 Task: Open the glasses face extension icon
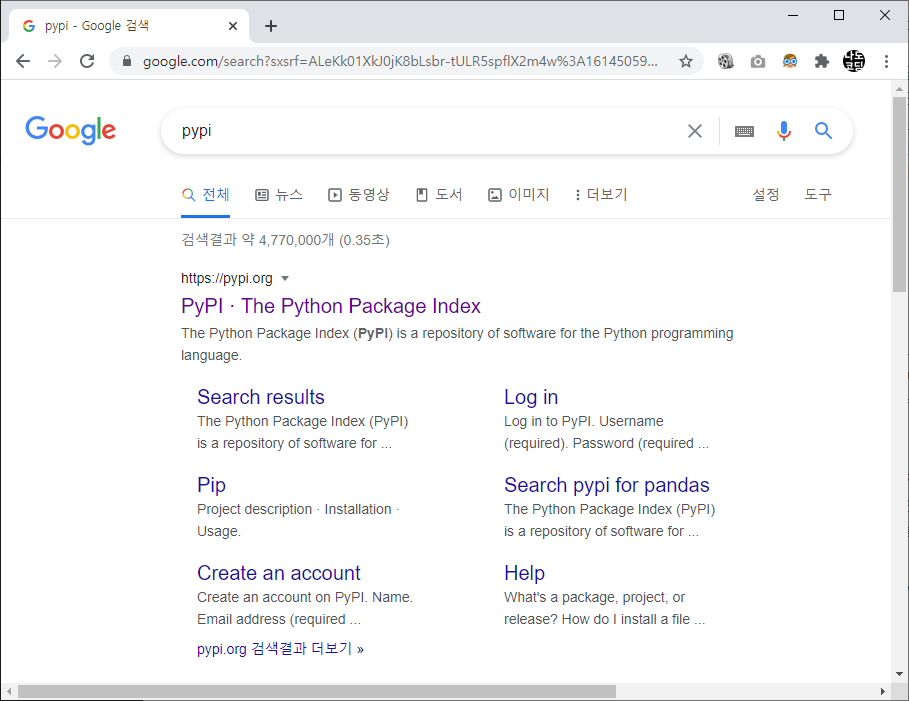click(790, 61)
